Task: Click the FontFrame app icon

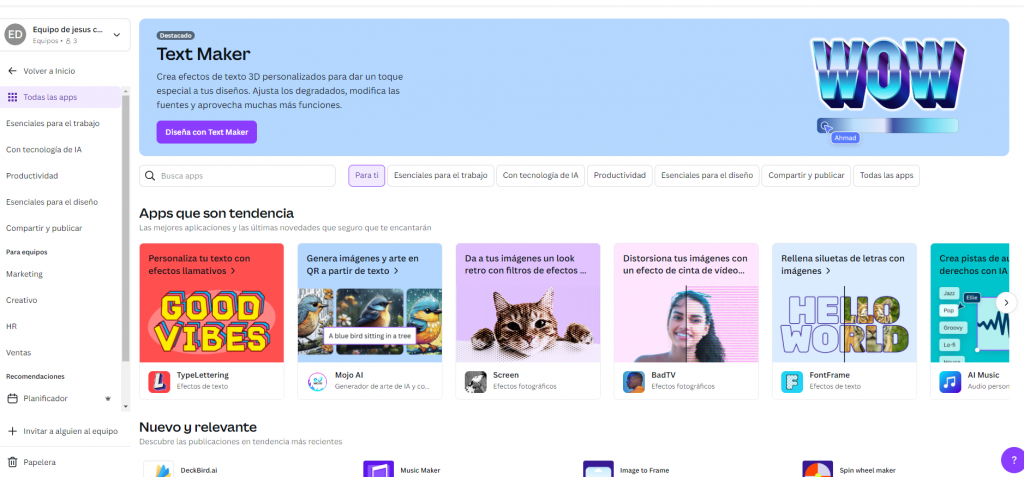Action: pyautogui.click(x=792, y=382)
